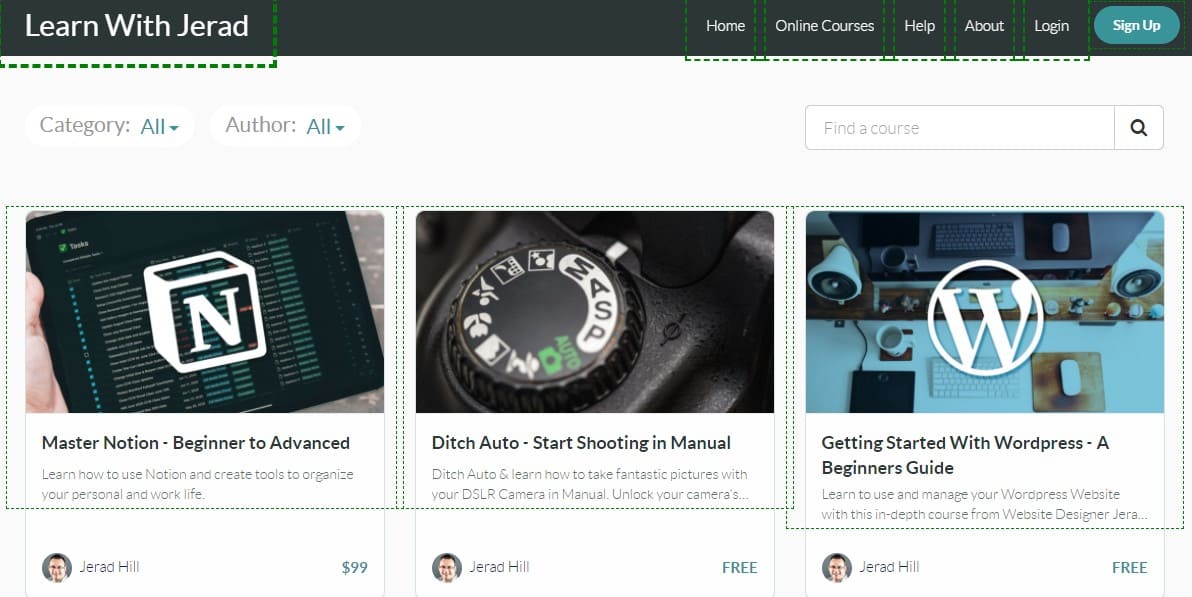The height and width of the screenshot is (597, 1192).
Task: Click the Master Notion course description text
Action: click(198, 484)
